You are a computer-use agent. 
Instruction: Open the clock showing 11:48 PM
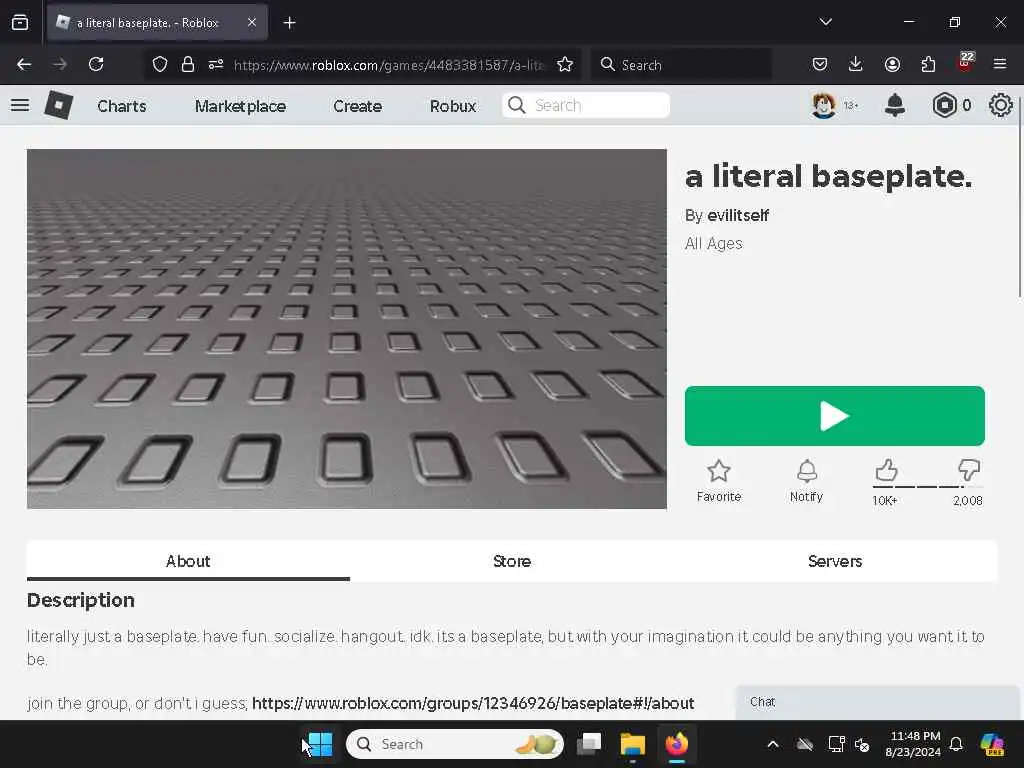pos(913,744)
